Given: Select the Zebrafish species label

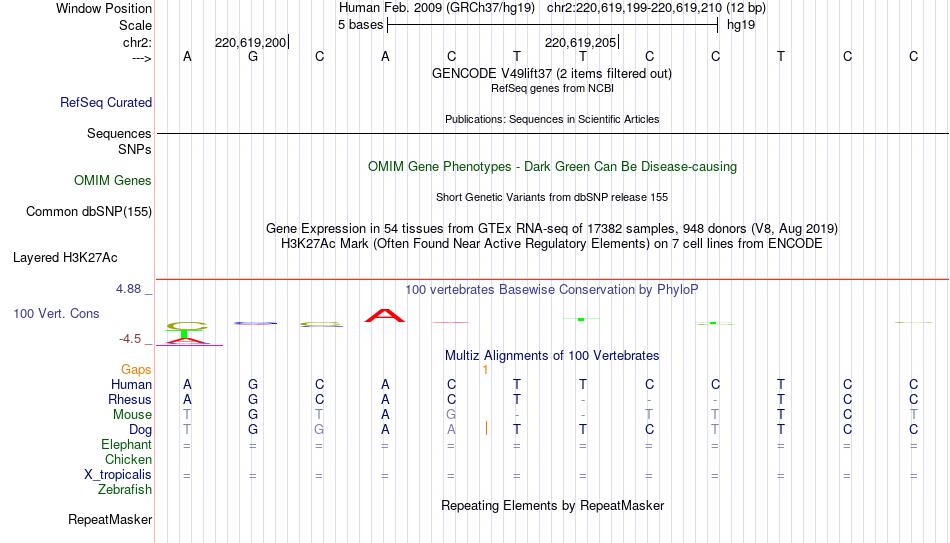Looking at the screenshot, I should [125, 489].
